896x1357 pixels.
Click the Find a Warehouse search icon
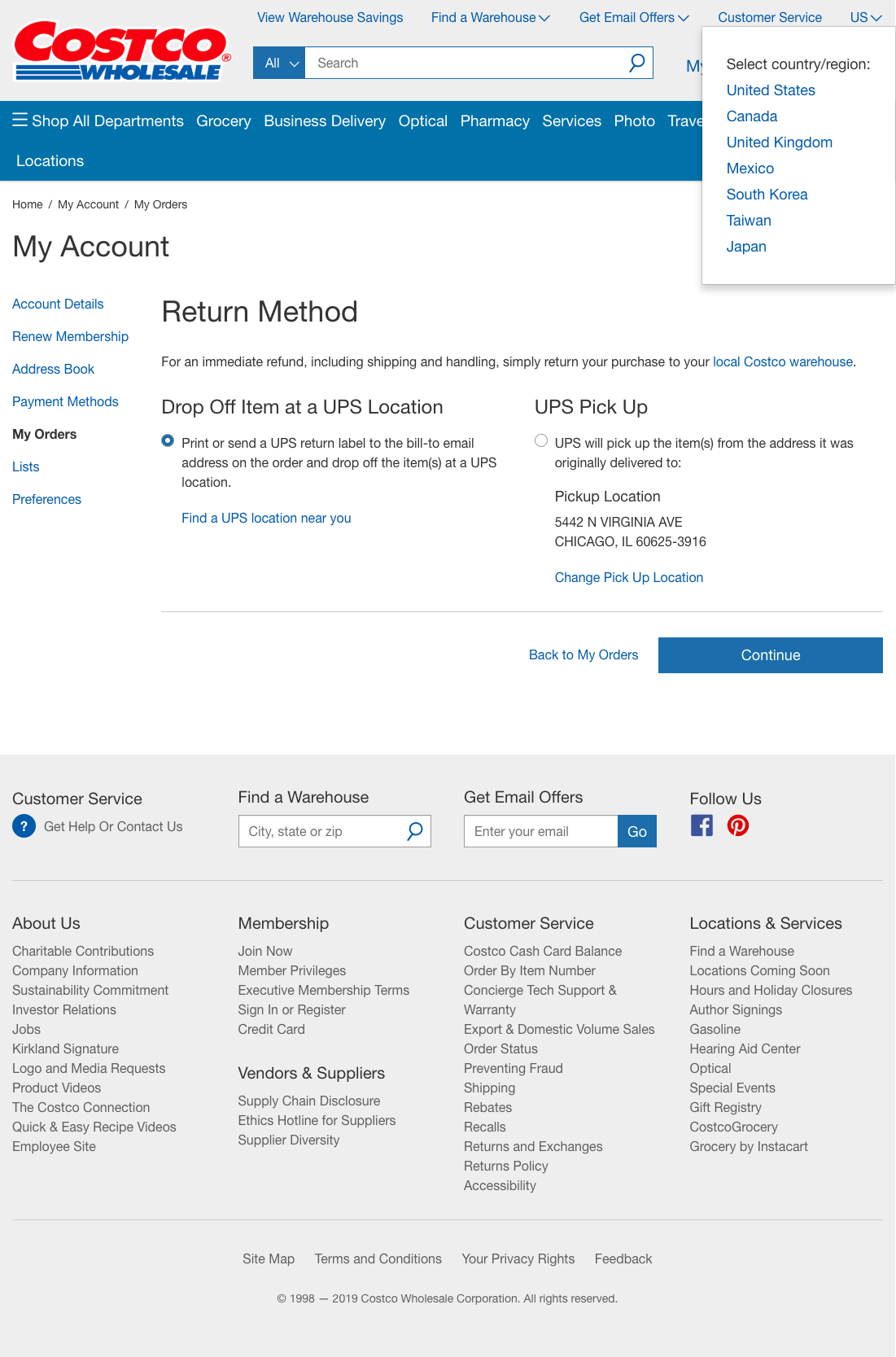tap(415, 831)
